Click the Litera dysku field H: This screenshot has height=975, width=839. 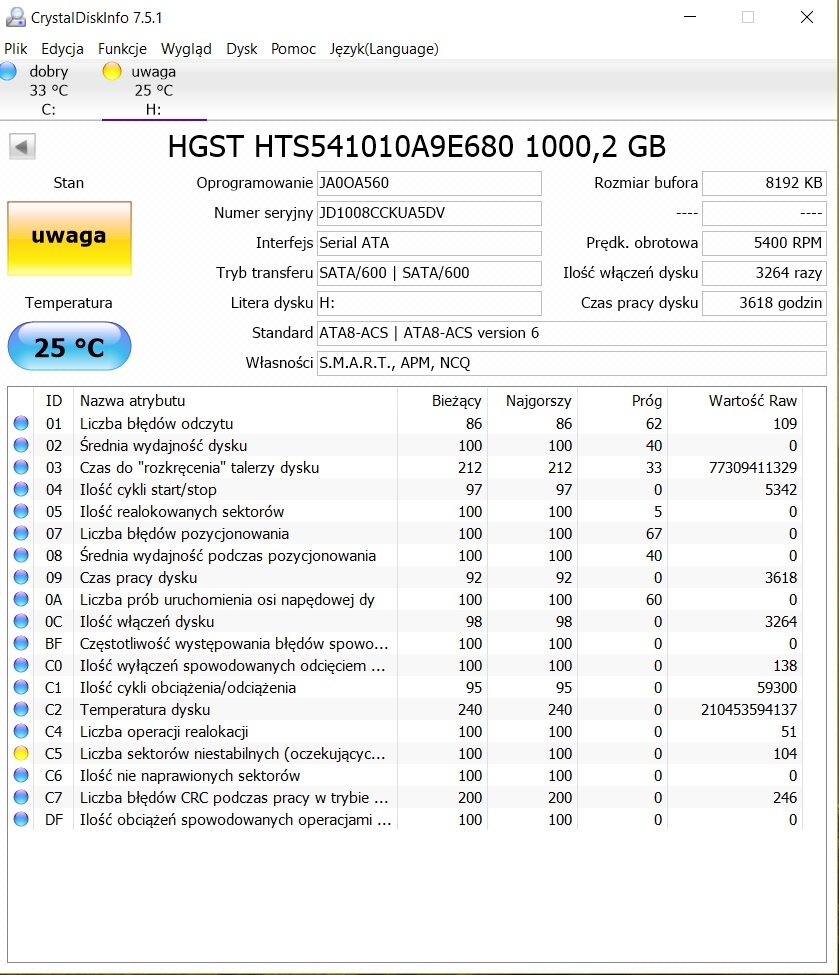pyautogui.click(x=429, y=303)
